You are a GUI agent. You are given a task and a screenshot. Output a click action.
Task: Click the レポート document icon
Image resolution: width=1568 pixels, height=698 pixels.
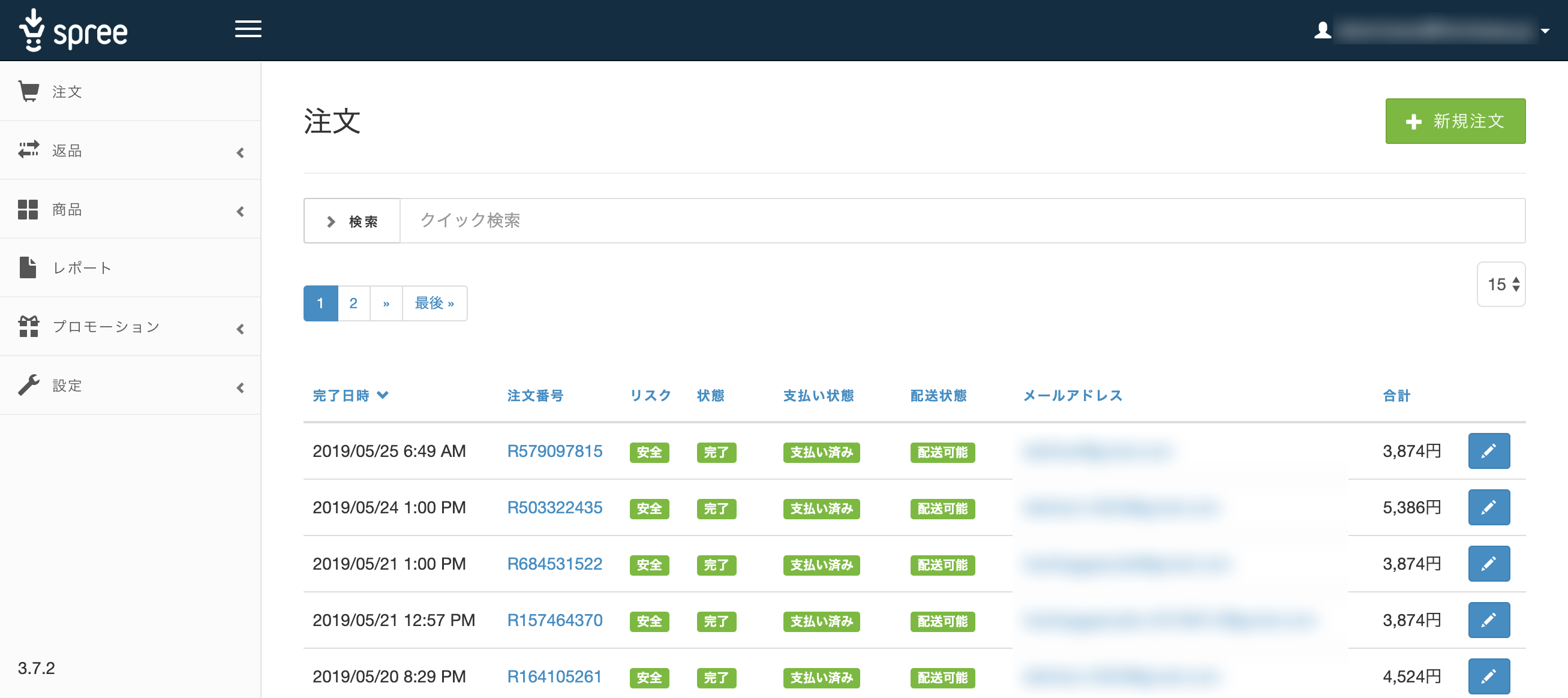29,267
